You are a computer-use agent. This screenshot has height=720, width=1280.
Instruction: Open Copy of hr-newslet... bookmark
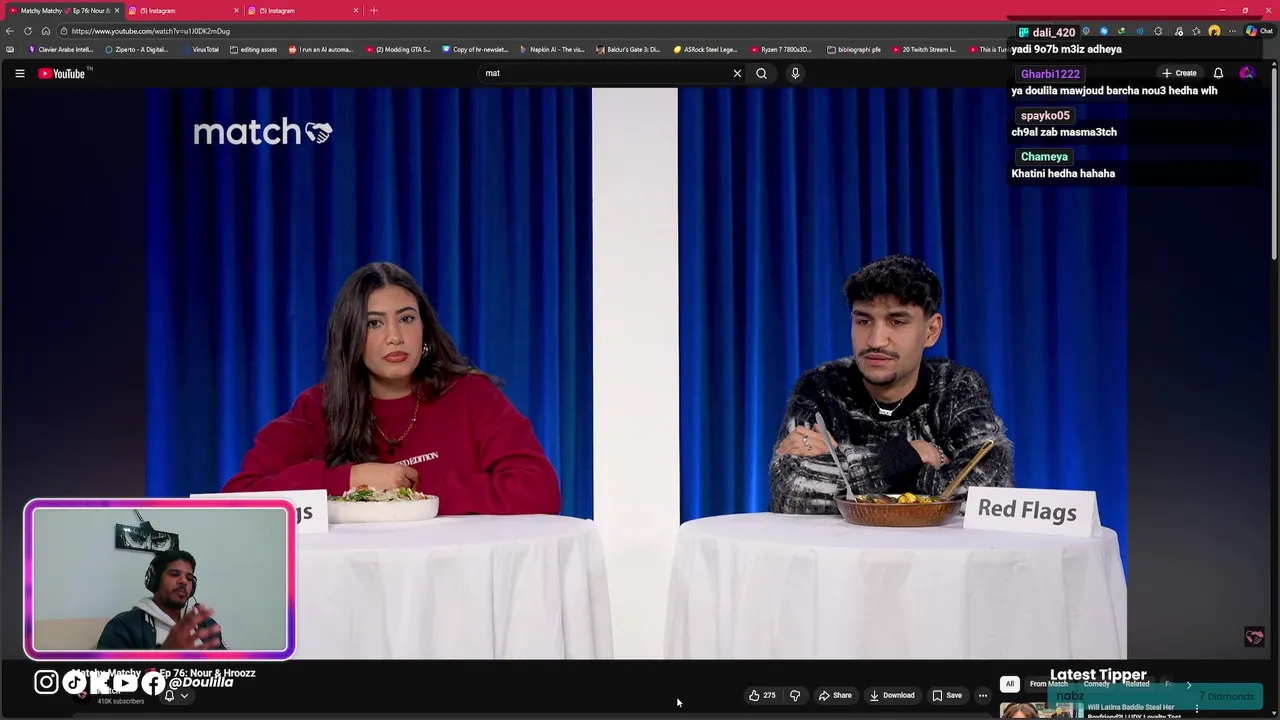click(x=475, y=49)
